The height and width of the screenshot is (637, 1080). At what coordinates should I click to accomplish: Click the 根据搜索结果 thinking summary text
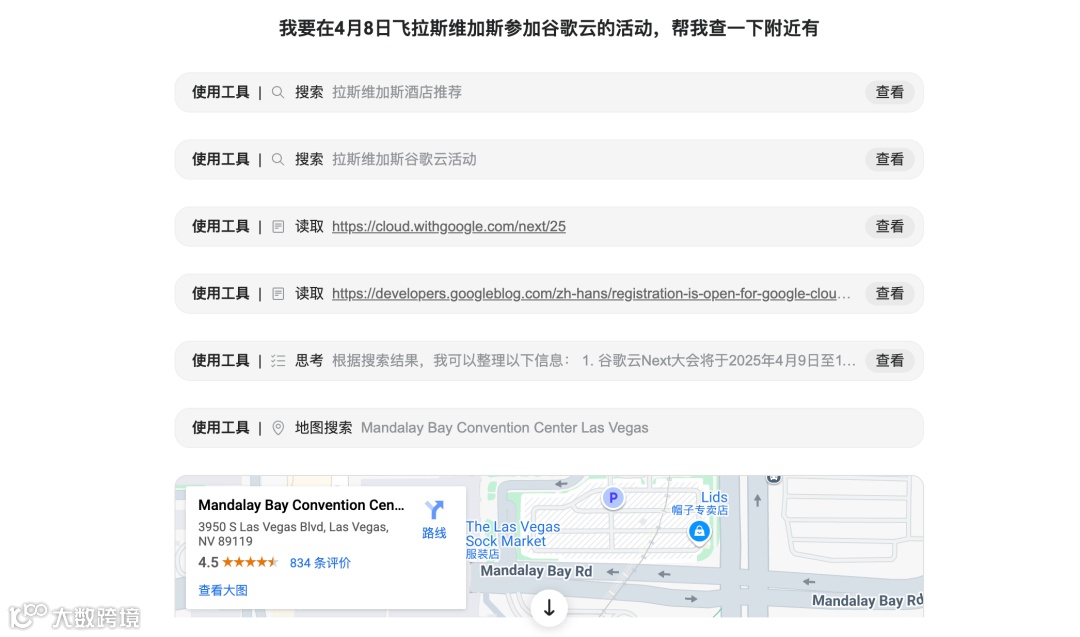pyautogui.click(x=594, y=361)
